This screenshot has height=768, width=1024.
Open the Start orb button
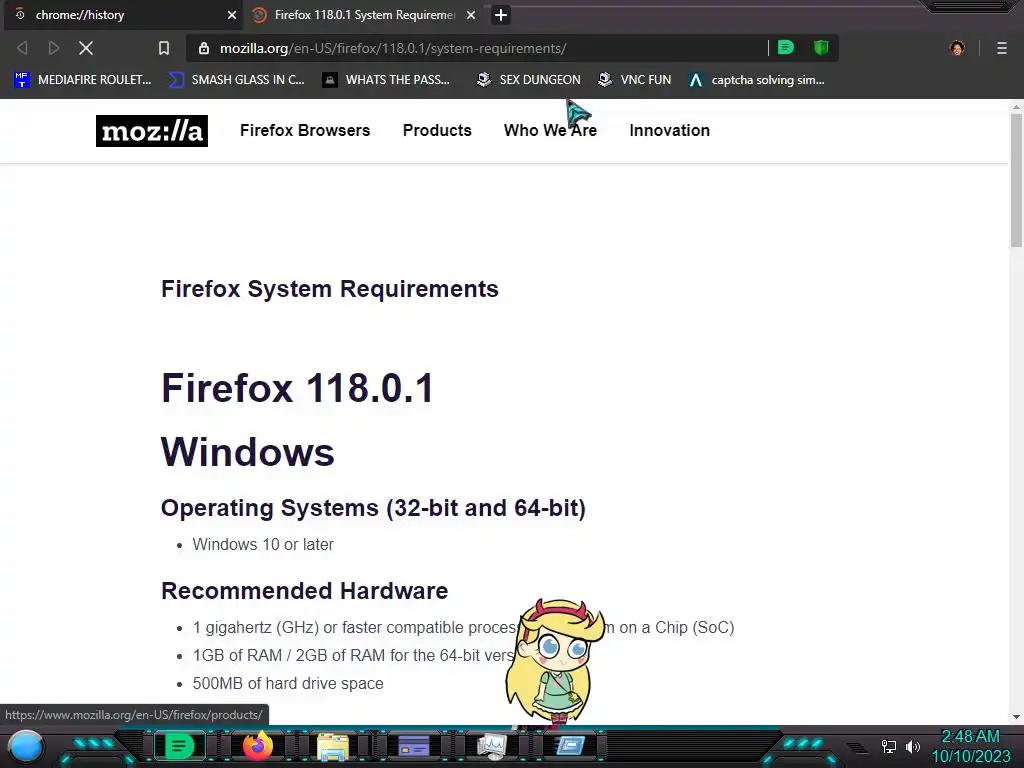[26, 747]
